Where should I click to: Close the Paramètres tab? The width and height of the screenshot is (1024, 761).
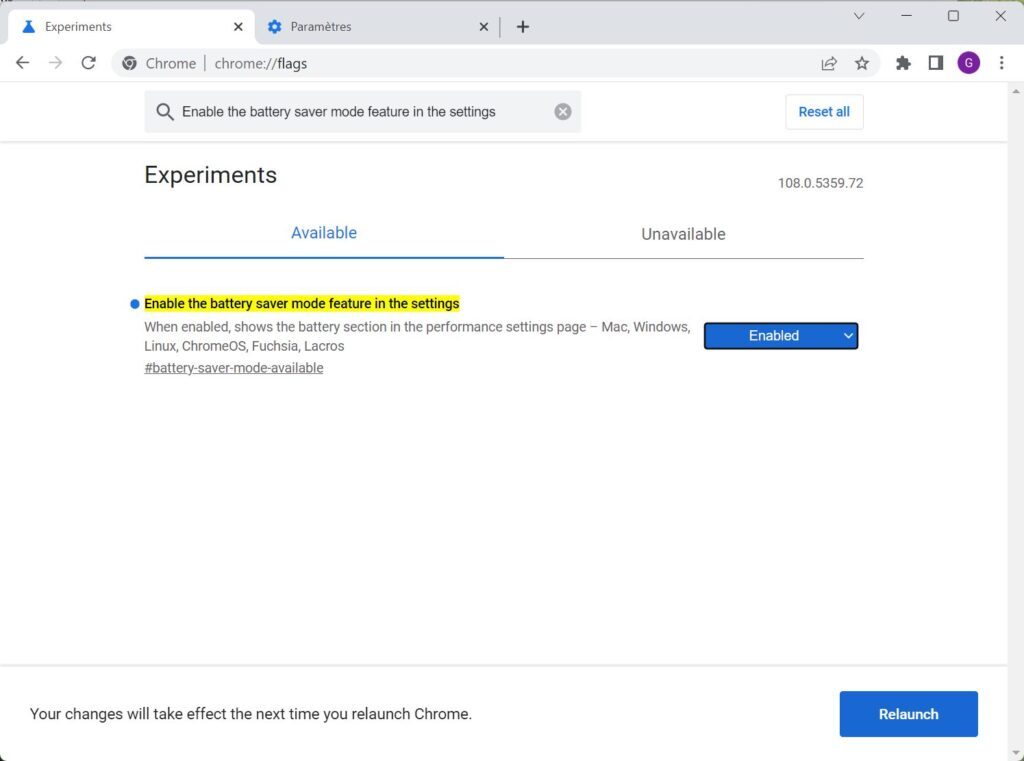(x=484, y=27)
